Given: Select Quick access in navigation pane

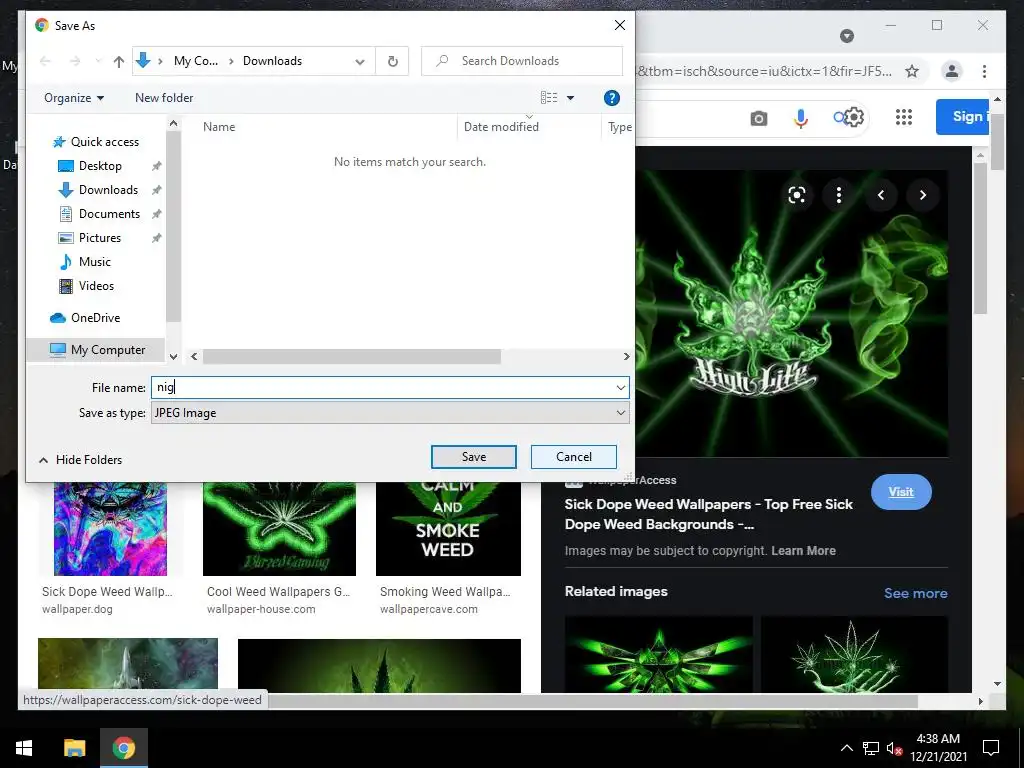Looking at the screenshot, I should tap(104, 142).
